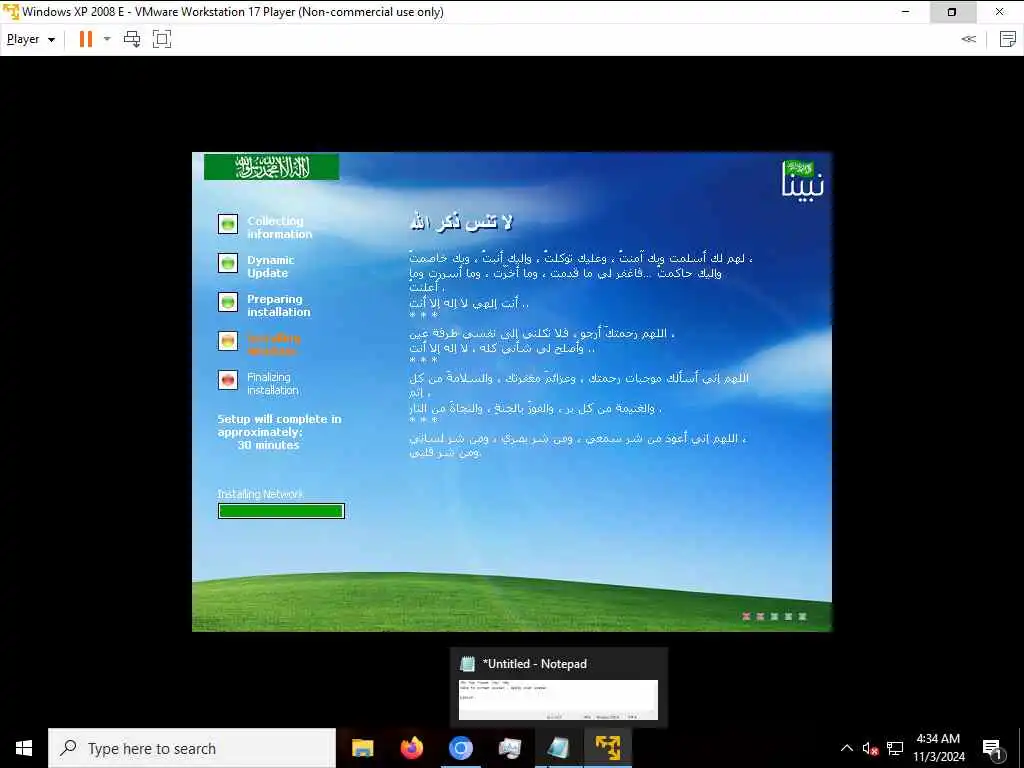The image size is (1024, 768).
Task: Enter VMware full screen mode
Action: (x=161, y=39)
